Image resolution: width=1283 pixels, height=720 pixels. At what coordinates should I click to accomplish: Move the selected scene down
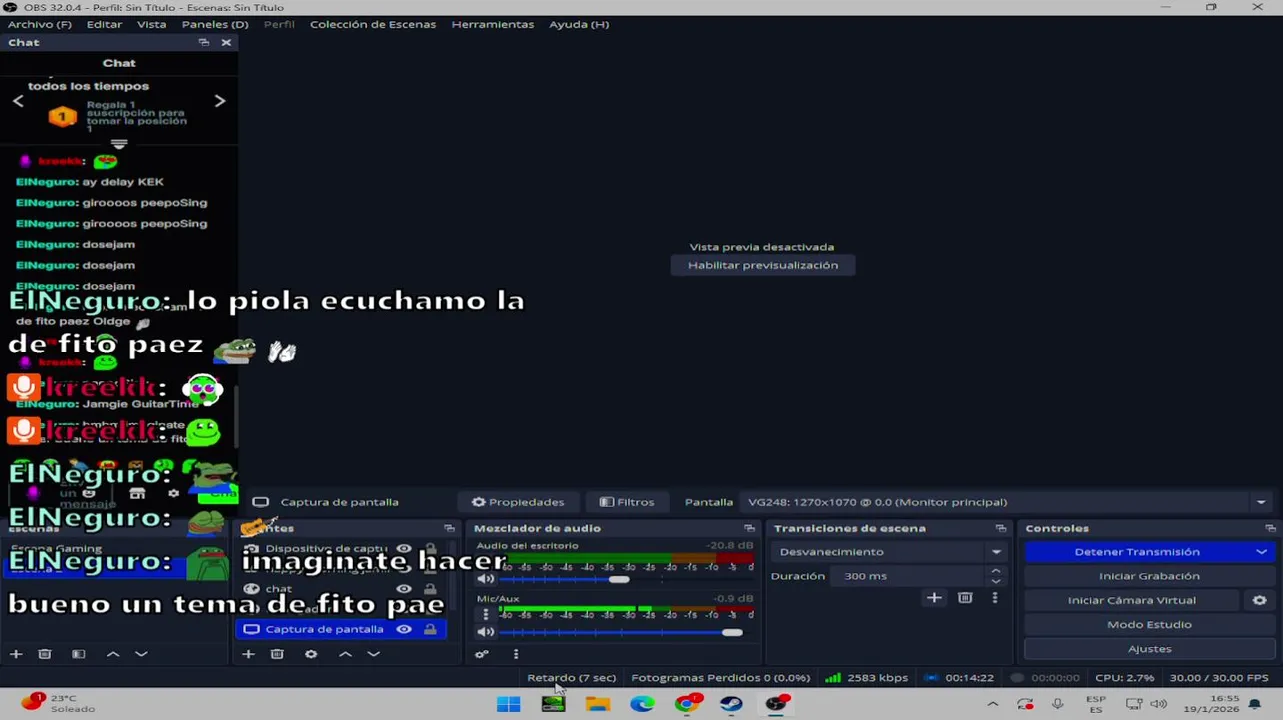coord(141,654)
